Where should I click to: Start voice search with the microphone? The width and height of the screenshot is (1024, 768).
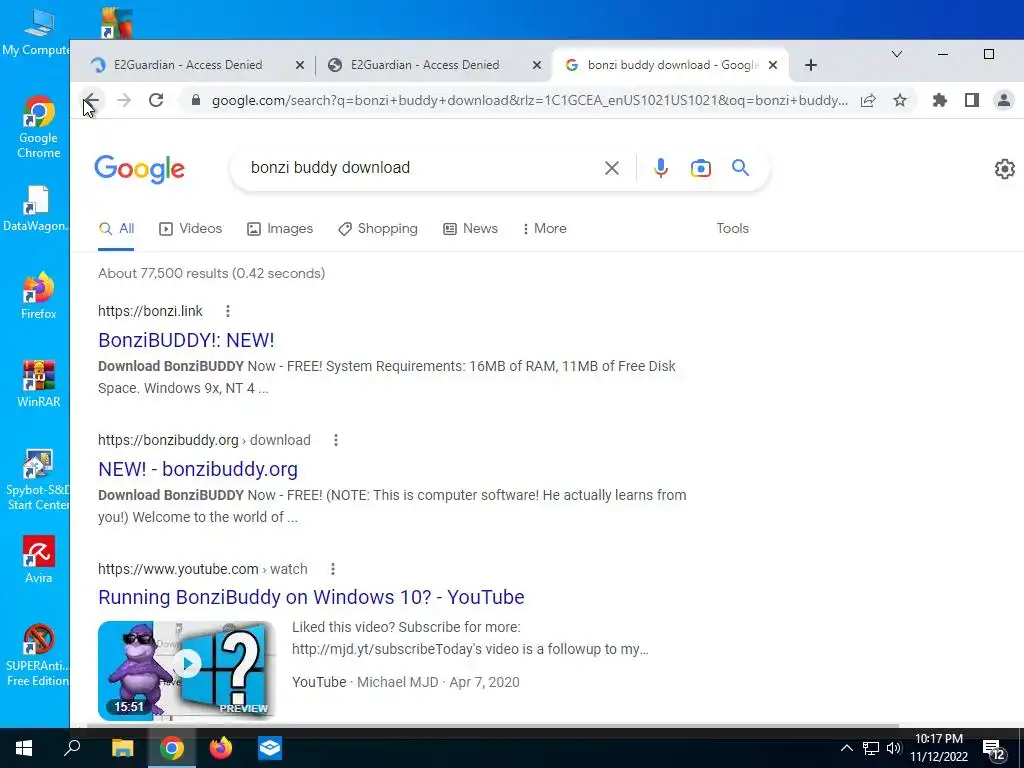click(x=661, y=168)
